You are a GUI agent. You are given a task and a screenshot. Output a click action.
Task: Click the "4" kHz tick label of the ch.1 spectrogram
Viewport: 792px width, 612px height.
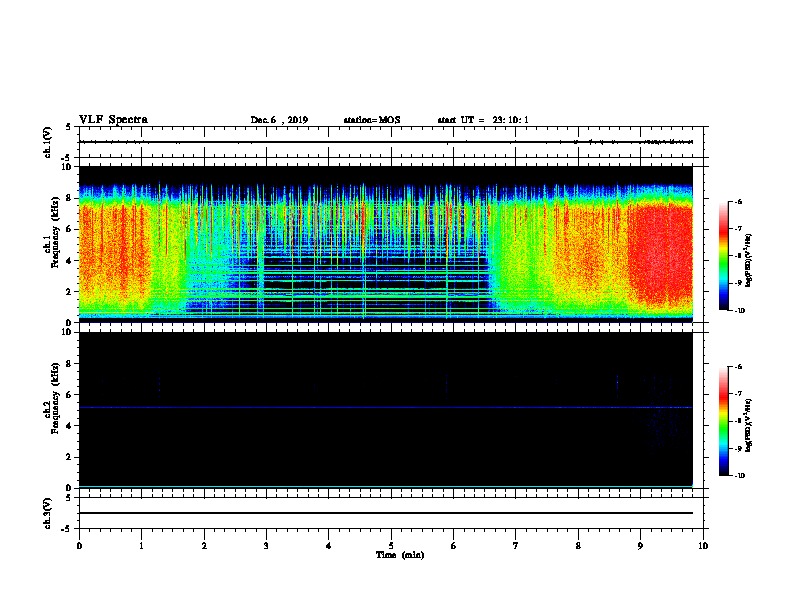click(x=70, y=261)
